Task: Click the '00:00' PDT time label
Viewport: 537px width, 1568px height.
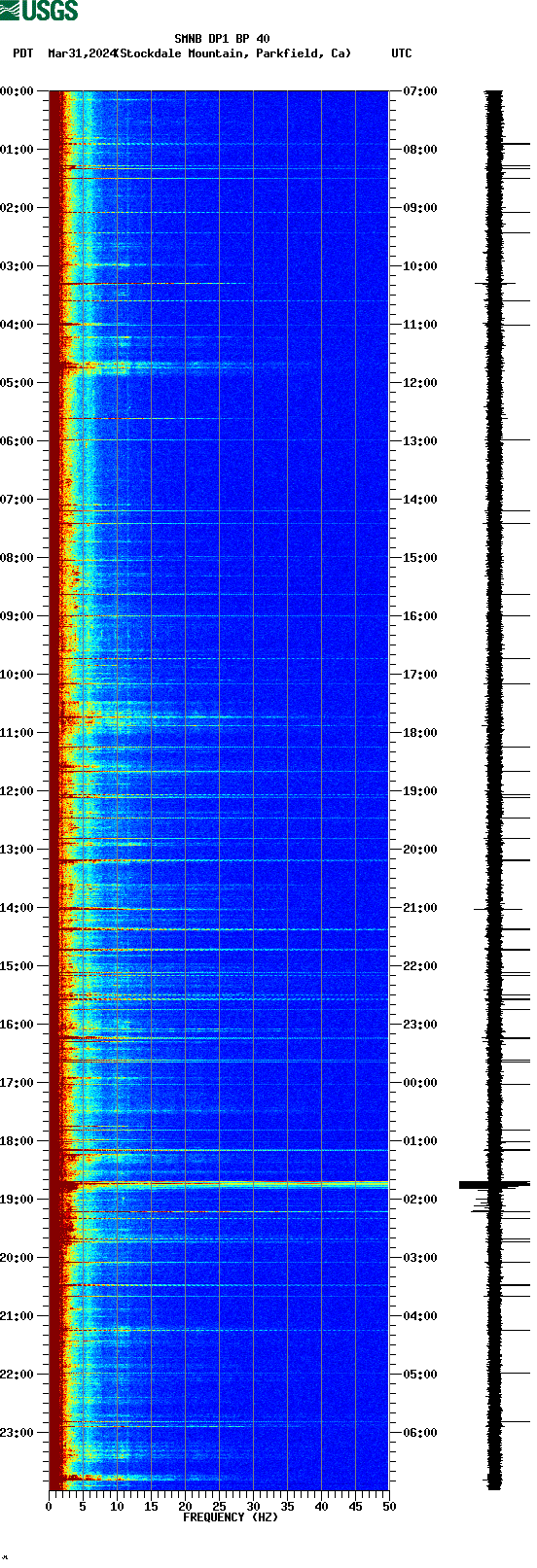Action: click(x=17, y=91)
